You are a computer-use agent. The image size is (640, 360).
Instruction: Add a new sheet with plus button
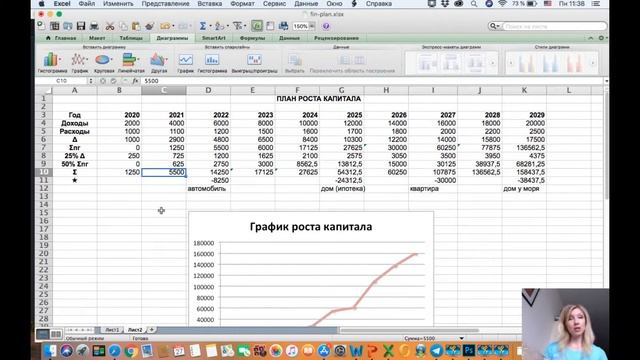pyautogui.click(x=151, y=330)
